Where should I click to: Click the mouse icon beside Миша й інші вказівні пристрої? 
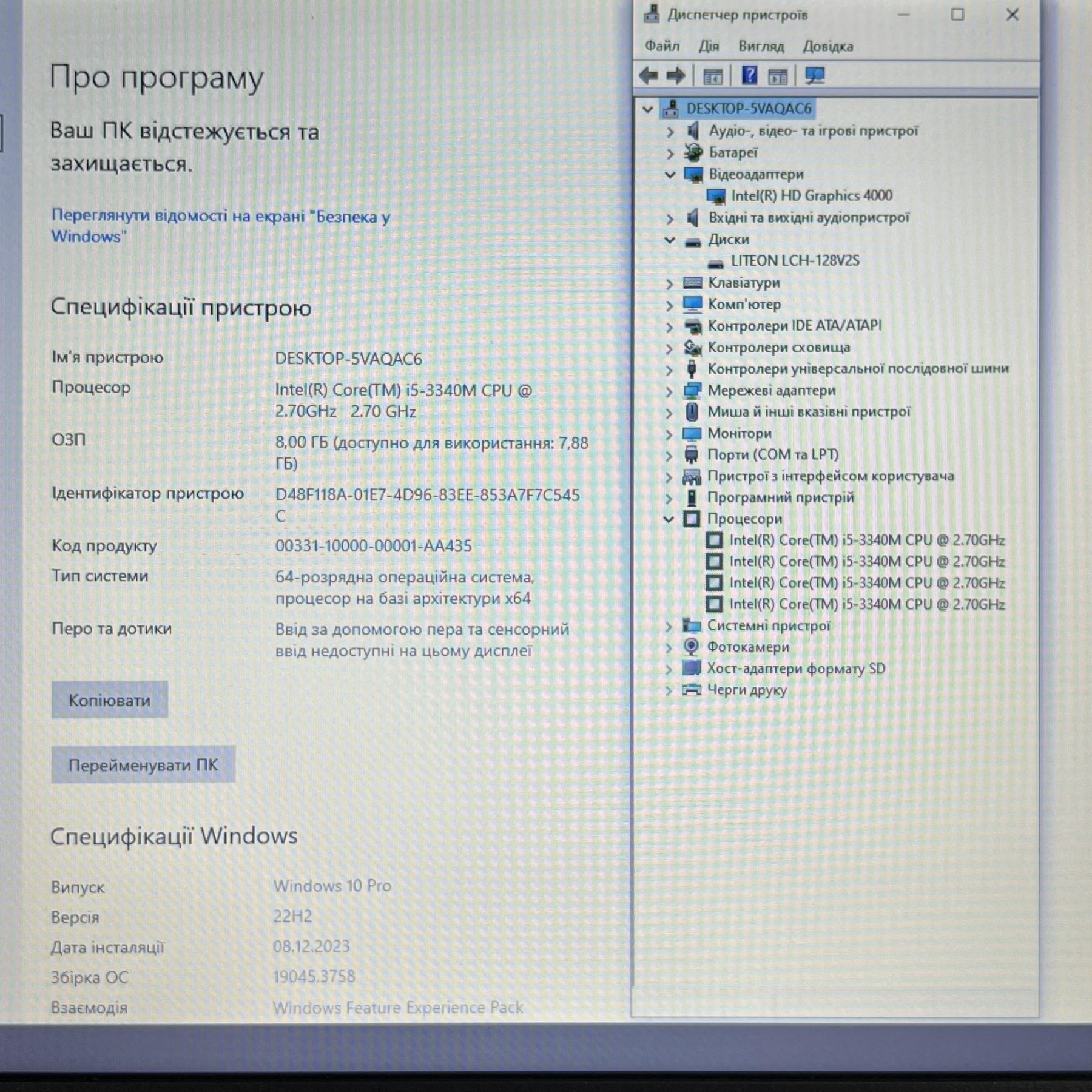(x=692, y=412)
